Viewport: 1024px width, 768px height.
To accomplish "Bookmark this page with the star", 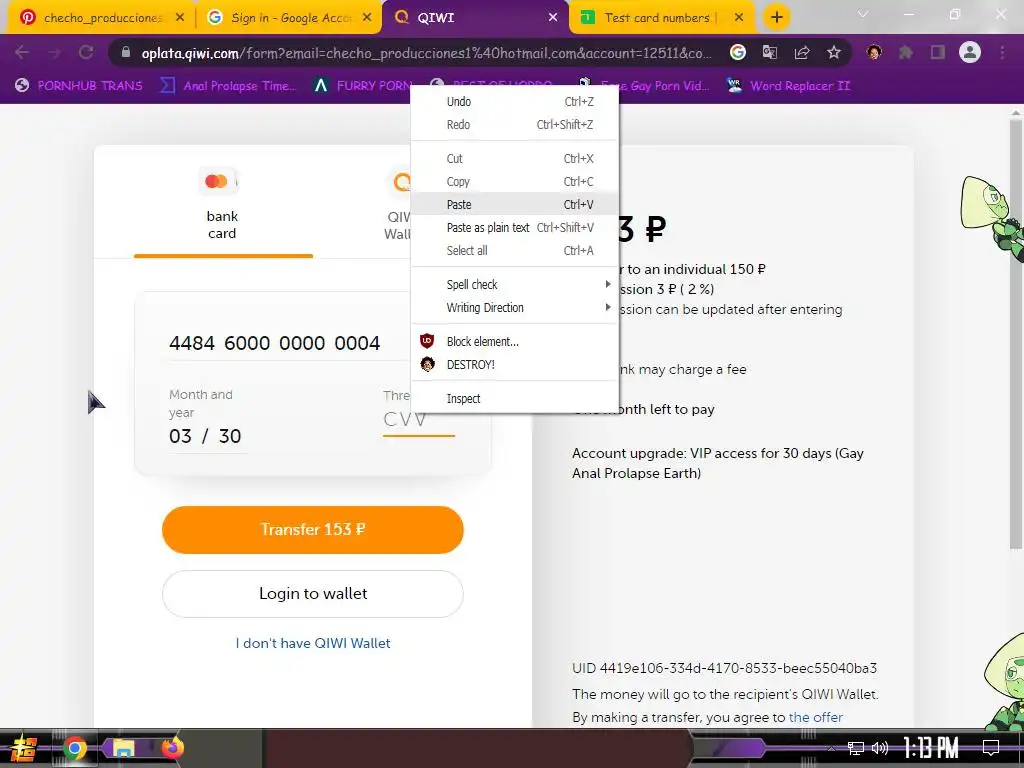I will point(834,52).
